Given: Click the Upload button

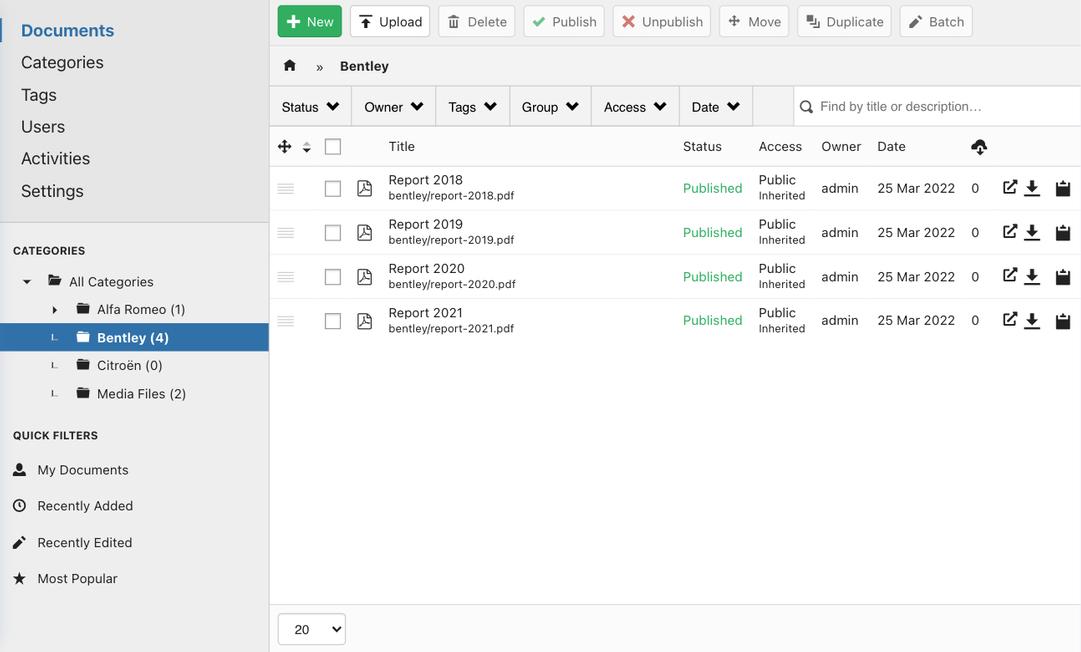Looking at the screenshot, I should [390, 21].
